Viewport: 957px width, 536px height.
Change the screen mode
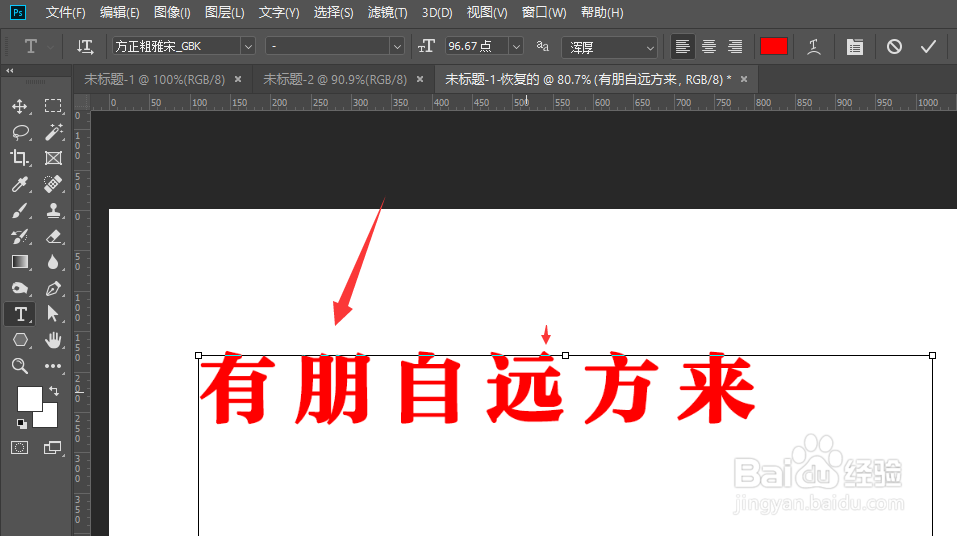click(x=53, y=448)
